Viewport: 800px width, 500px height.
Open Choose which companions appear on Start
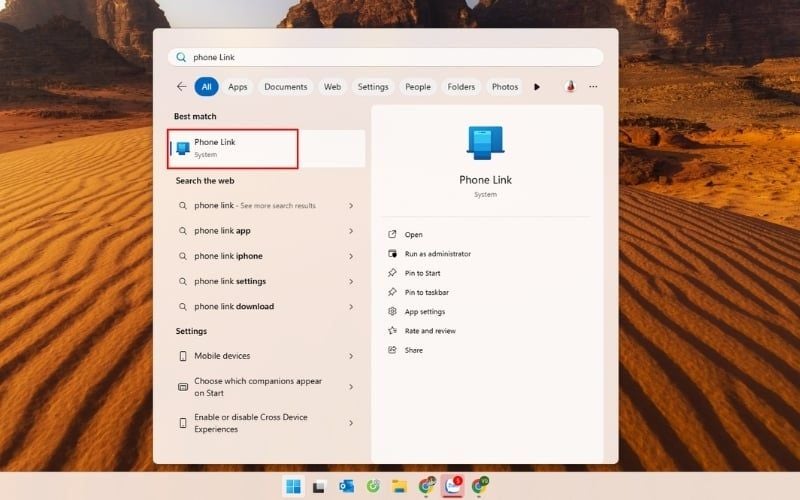coord(266,387)
